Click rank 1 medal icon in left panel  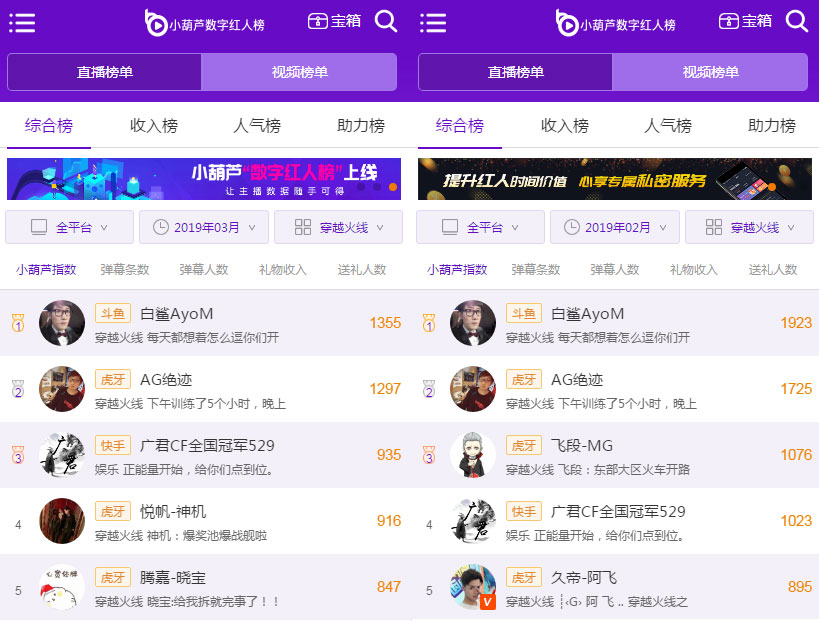pos(18,323)
